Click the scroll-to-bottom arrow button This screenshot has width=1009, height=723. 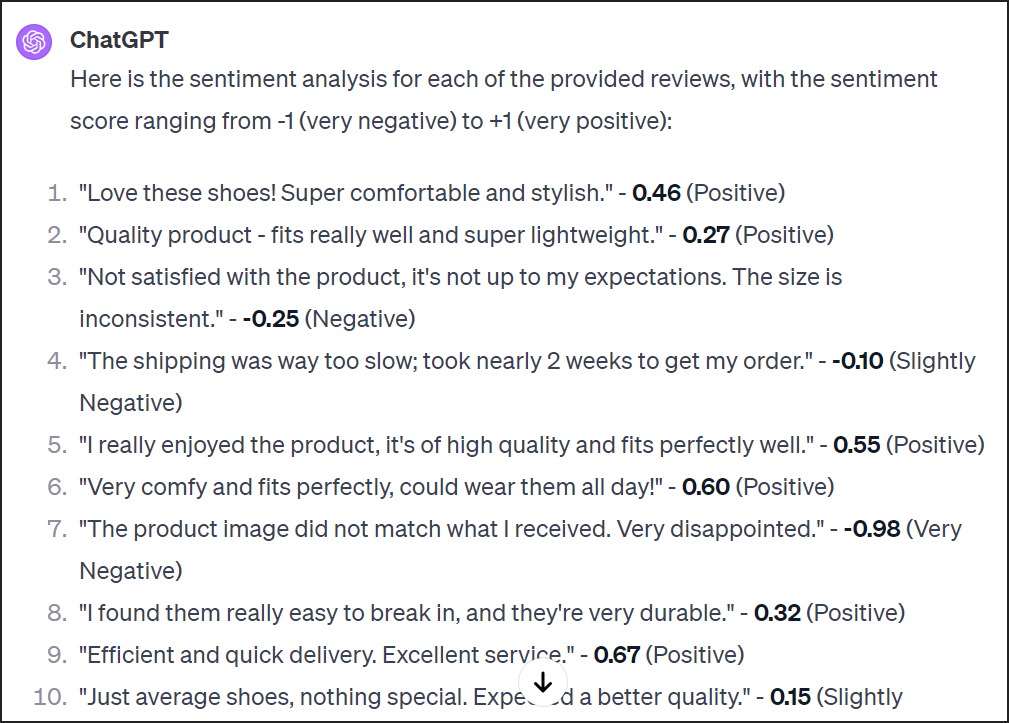(x=543, y=682)
